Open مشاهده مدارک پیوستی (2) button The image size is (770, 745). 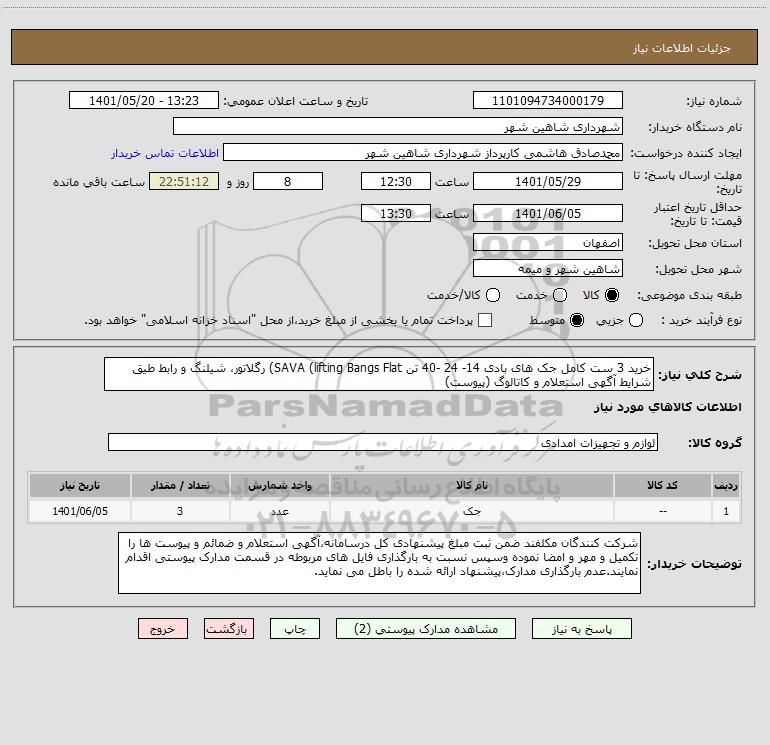pyautogui.click(x=426, y=629)
